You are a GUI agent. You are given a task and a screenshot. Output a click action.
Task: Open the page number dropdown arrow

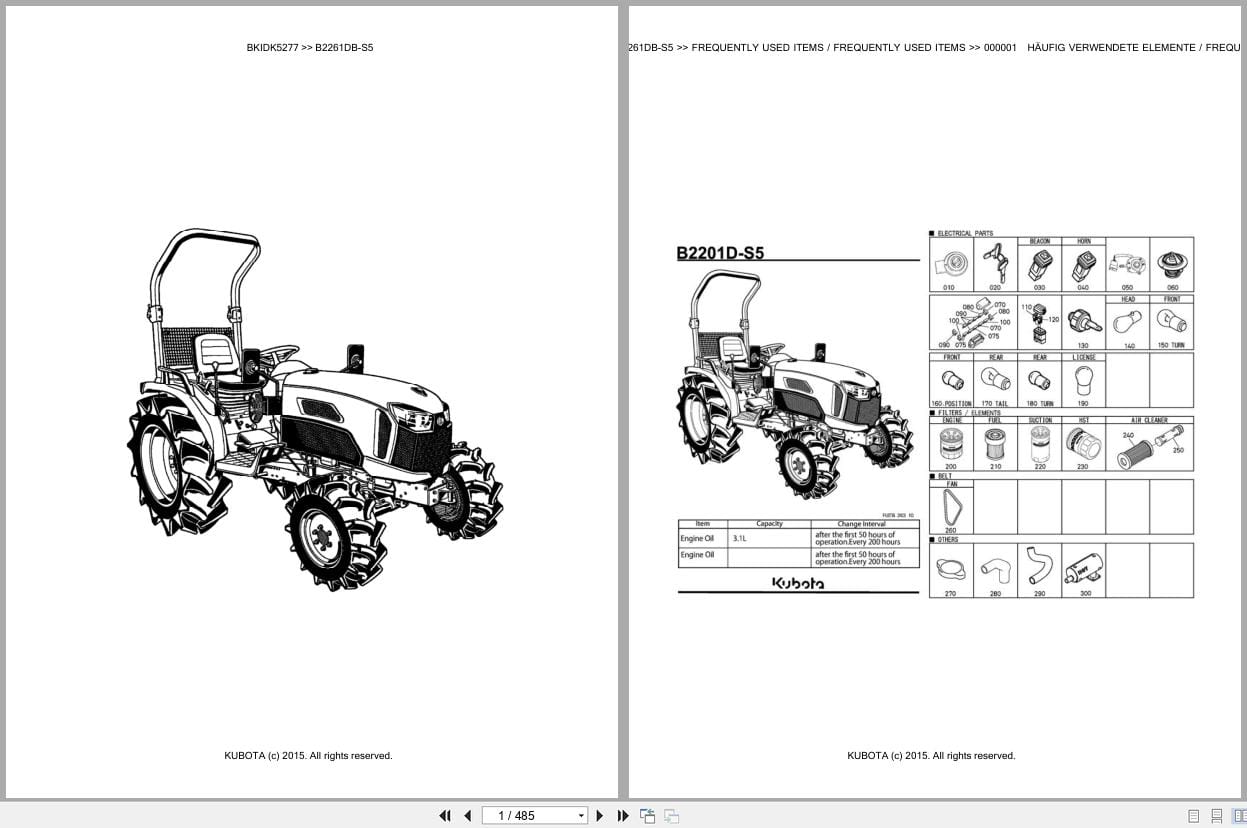click(x=581, y=815)
